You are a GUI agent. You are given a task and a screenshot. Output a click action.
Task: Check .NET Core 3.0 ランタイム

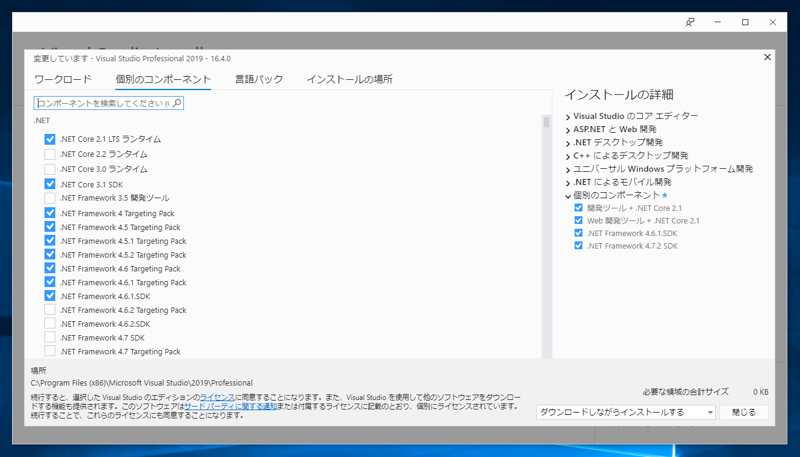coord(49,169)
